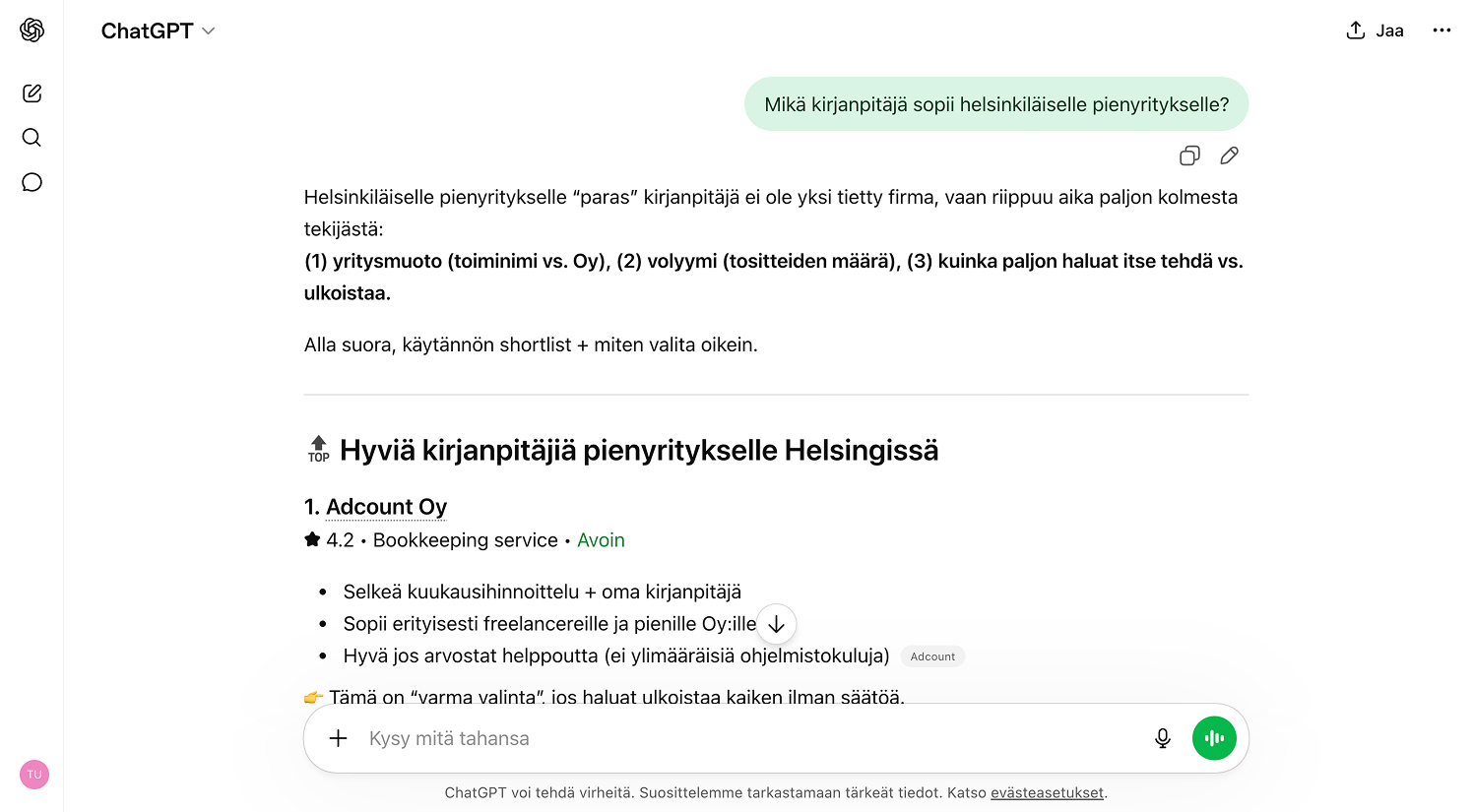Viewport: 1473px width, 812px height.
Task: Open the chats bubble icon in sidebar
Action: click(x=32, y=182)
